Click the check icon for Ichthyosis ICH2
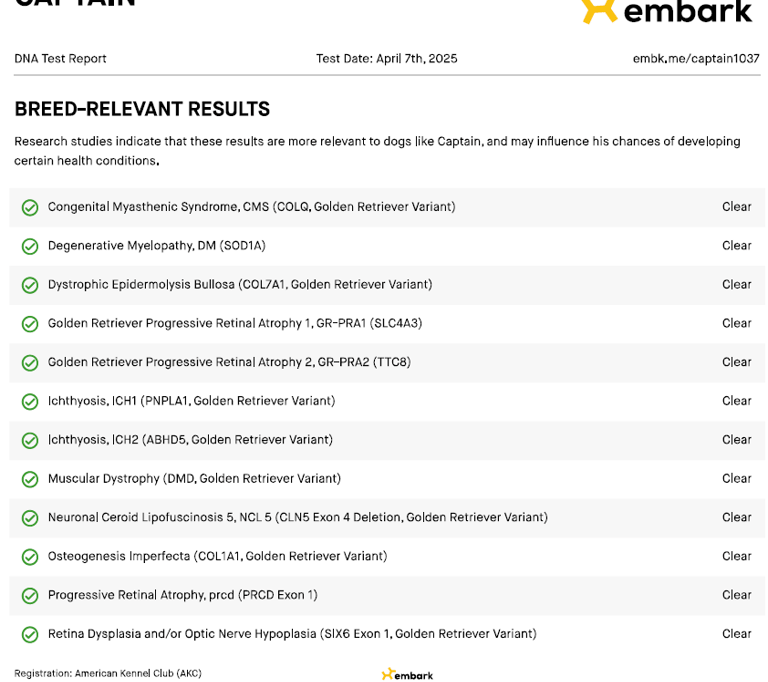Viewport: 768px width, 682px height. [30, 440]
